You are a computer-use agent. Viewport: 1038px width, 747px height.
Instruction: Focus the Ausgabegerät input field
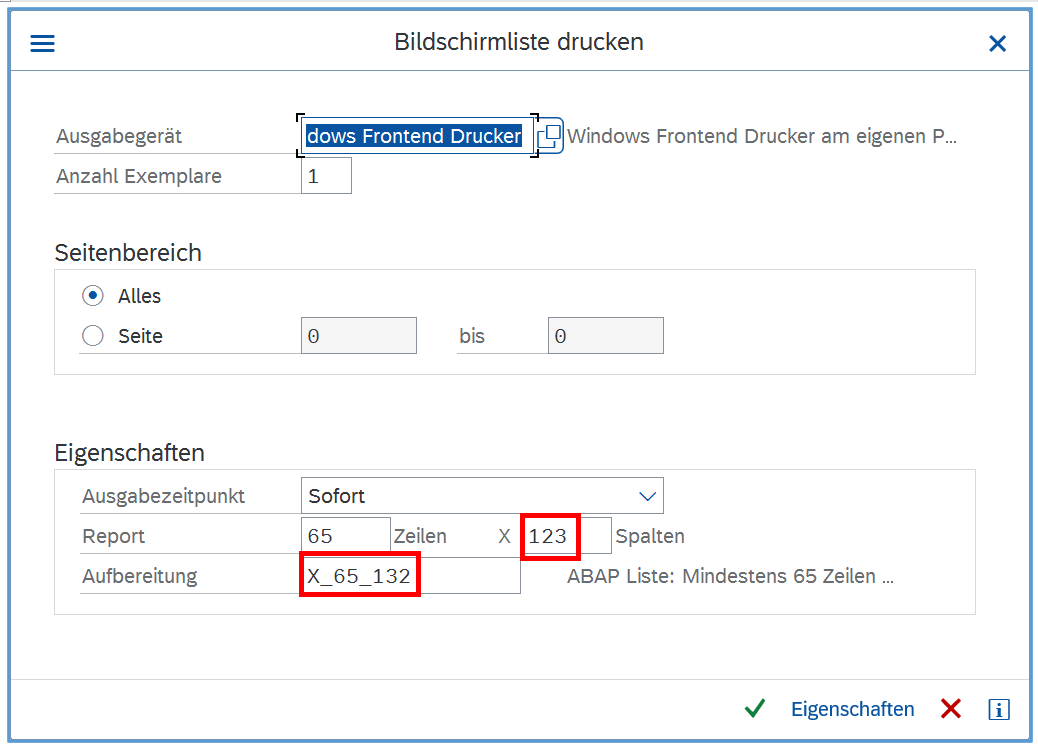(415, 136)
